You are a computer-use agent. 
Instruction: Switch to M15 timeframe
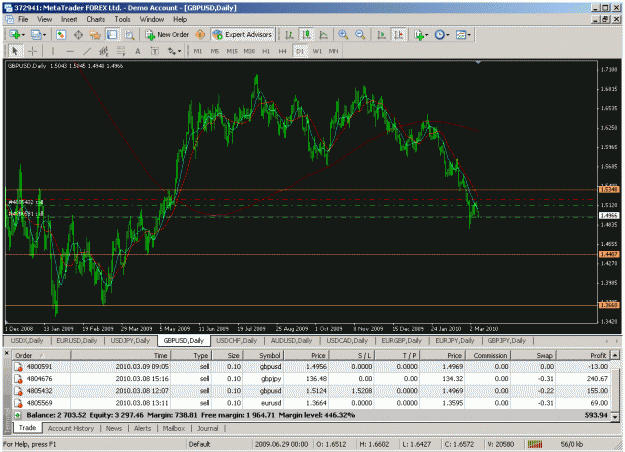click(232, 51)
